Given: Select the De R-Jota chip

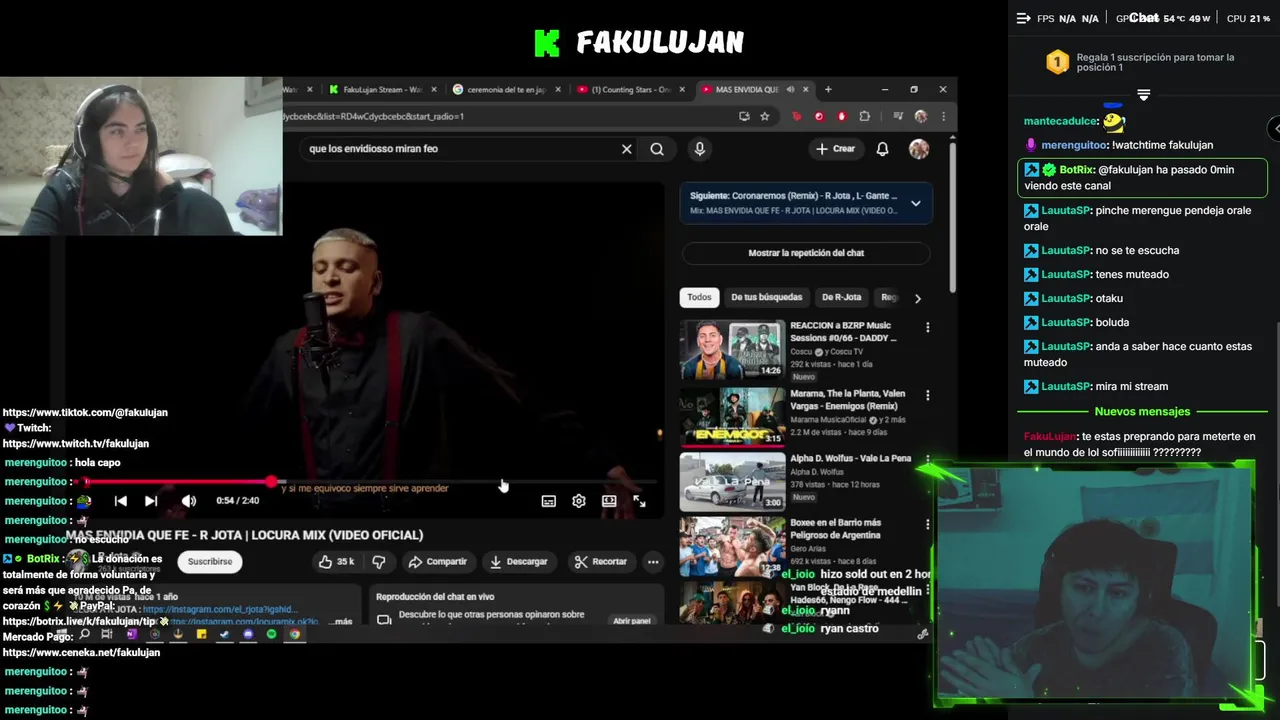Looking at the screenshot, I should click(841, 297).
